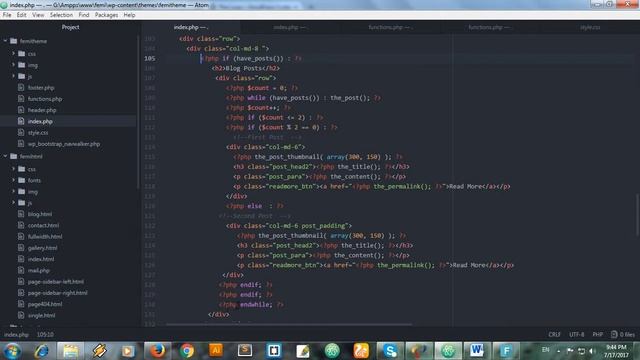Collapse the femitheme project folder
This screenshot has width=640, height=360.
coord(5,41)
